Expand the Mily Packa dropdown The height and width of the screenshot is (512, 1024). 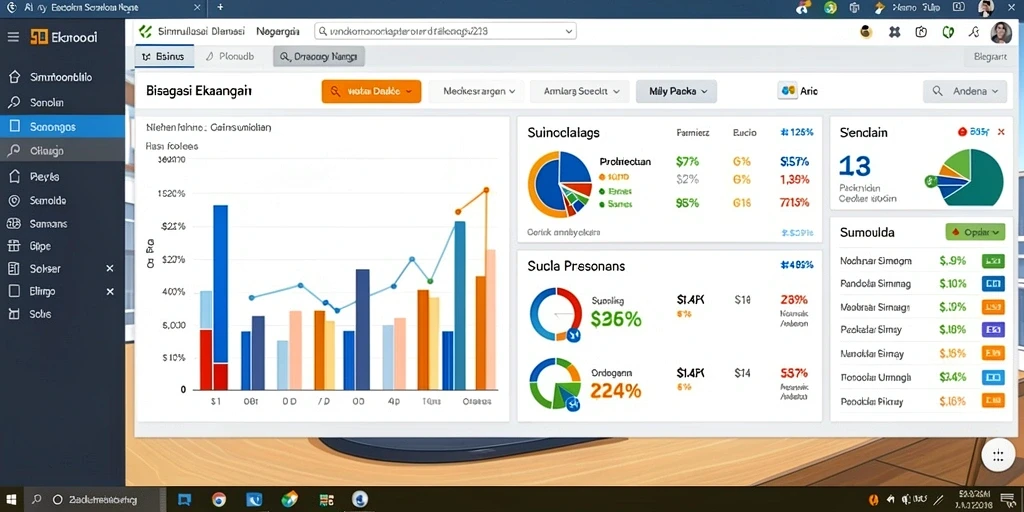(x=676, y=91)
